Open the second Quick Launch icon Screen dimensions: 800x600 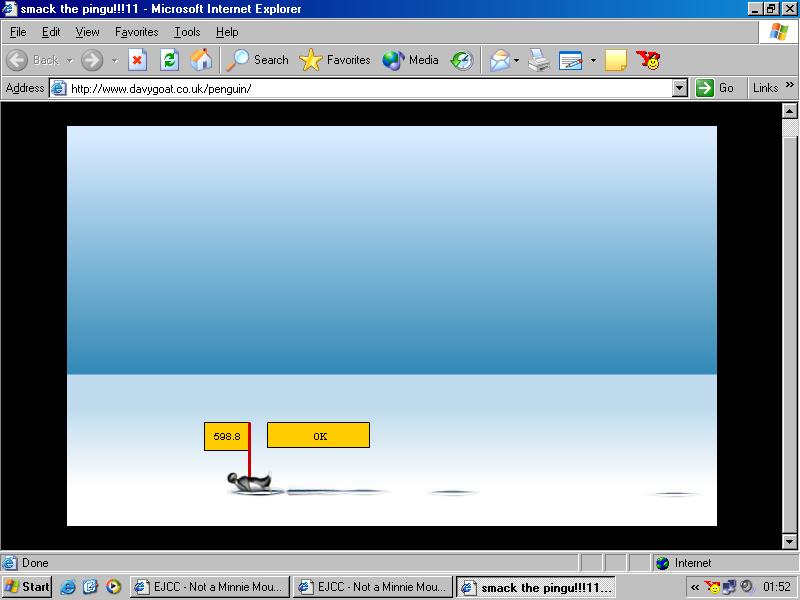pos(90,587)
